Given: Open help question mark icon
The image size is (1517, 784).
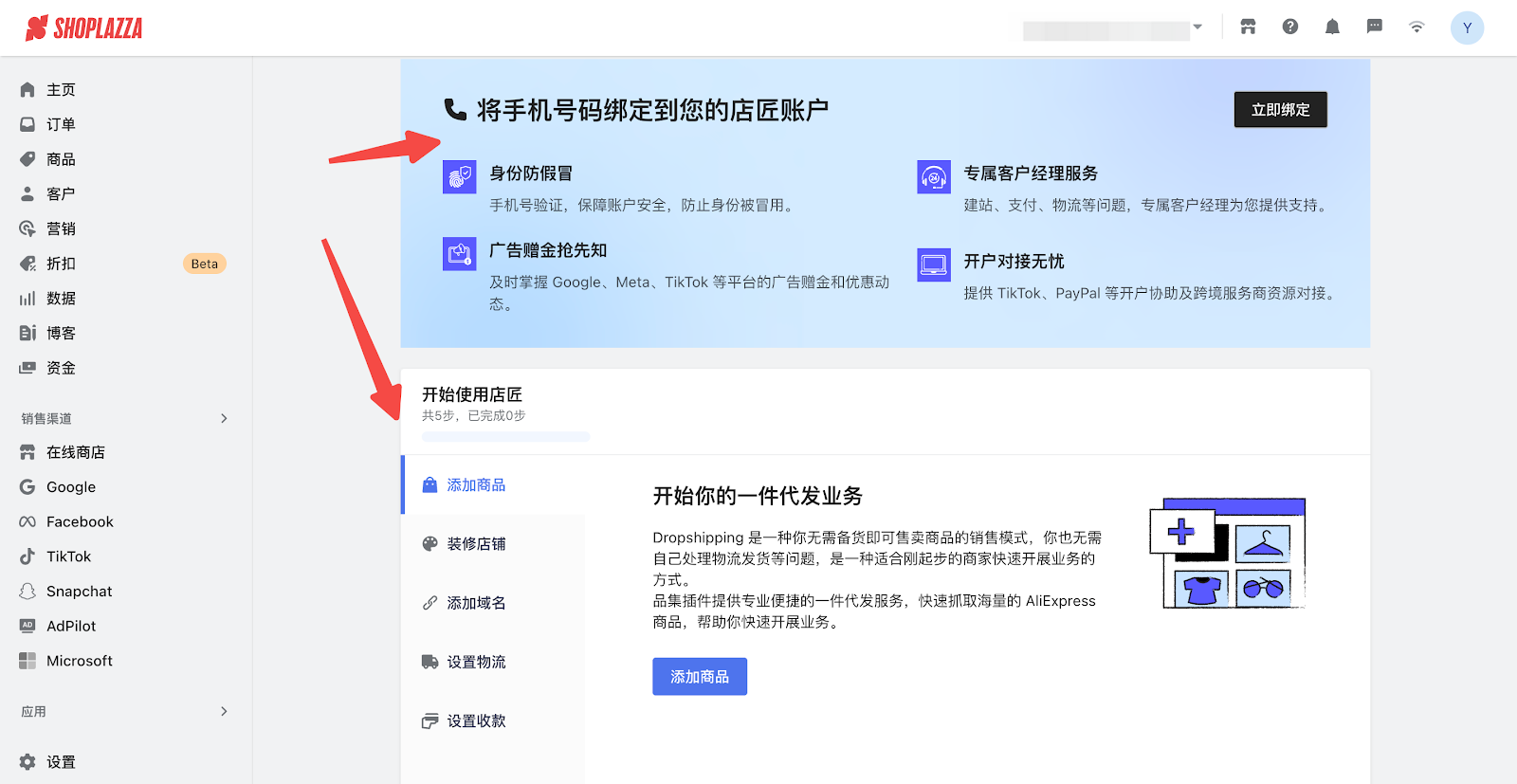Looking at the screenshot, I should (1290, 27).
